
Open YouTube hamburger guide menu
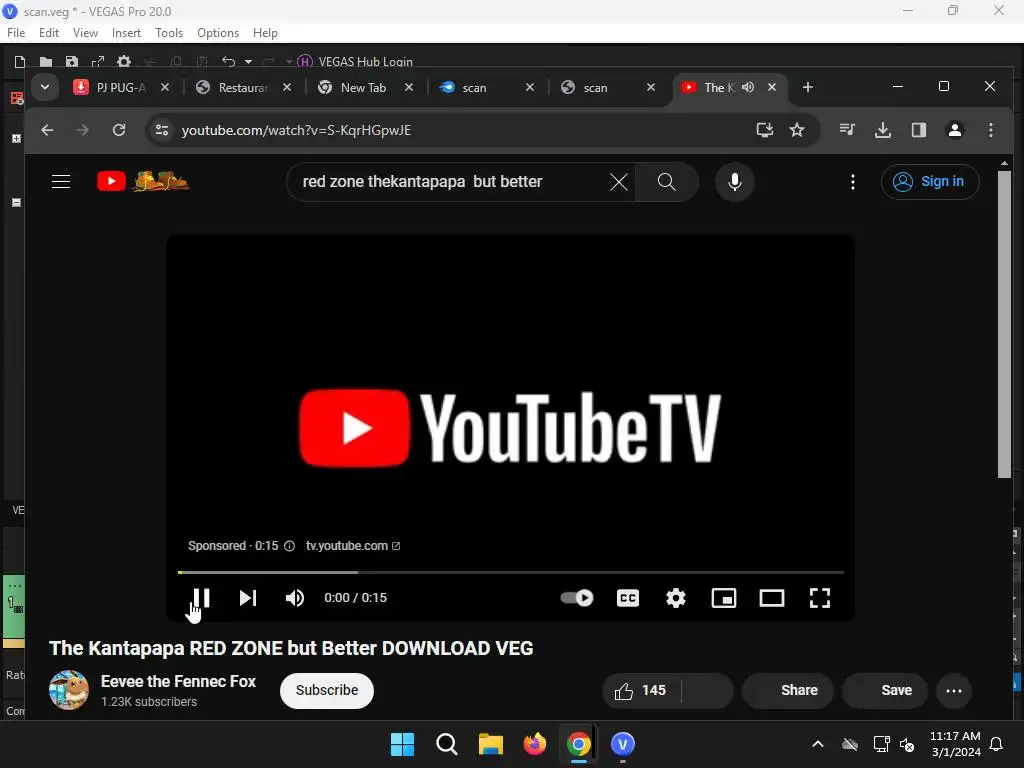click(x=61, y=182)
